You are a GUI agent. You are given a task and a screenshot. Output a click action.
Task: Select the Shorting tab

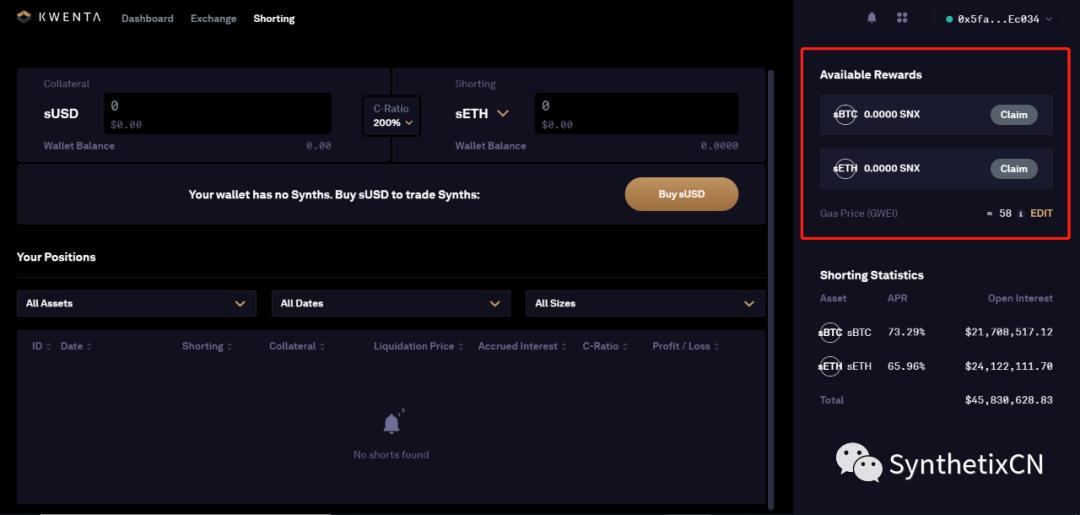tap(274, 19)
